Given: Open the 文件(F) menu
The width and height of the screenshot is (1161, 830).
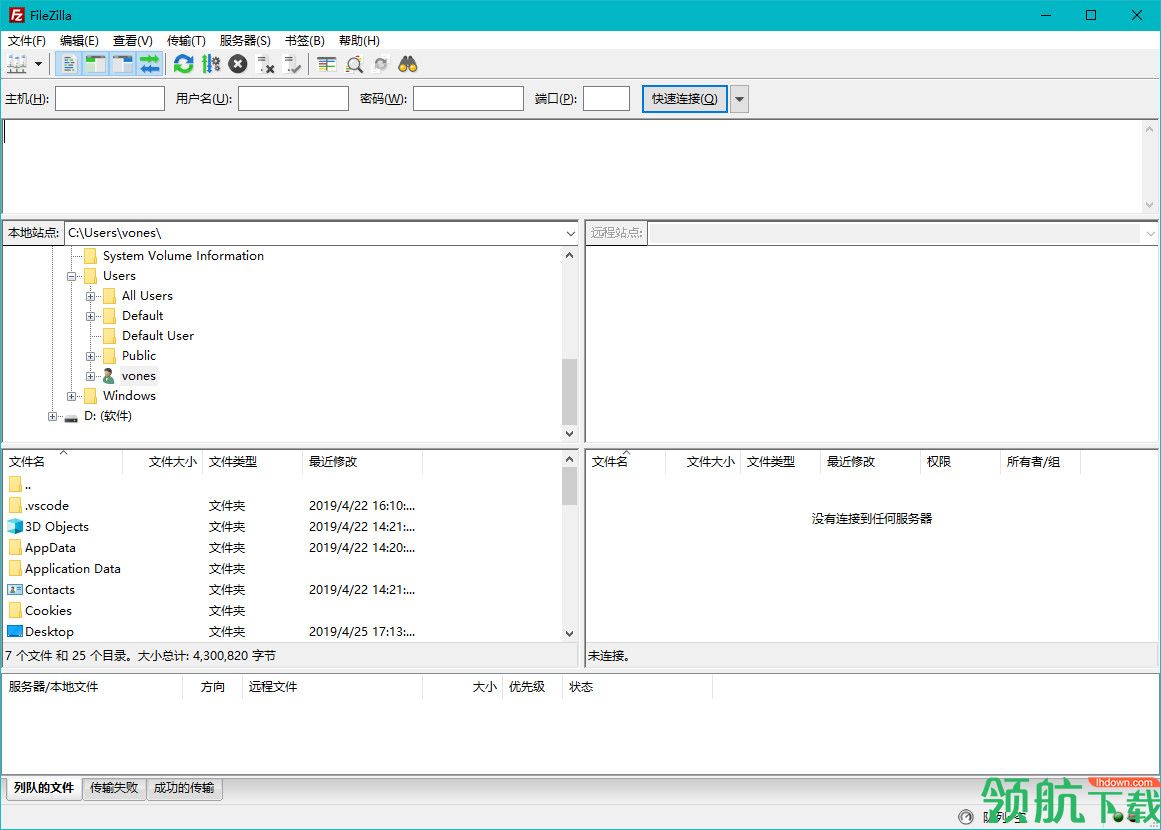Looking at the screenshot, I should (x=27, y=41).
